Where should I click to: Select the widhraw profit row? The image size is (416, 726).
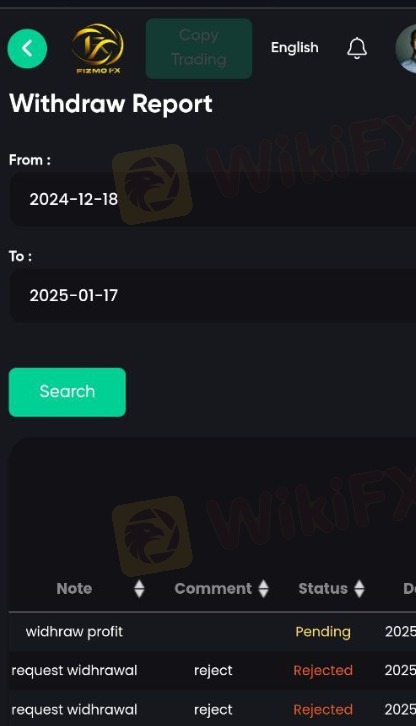[x=212, y=632]
